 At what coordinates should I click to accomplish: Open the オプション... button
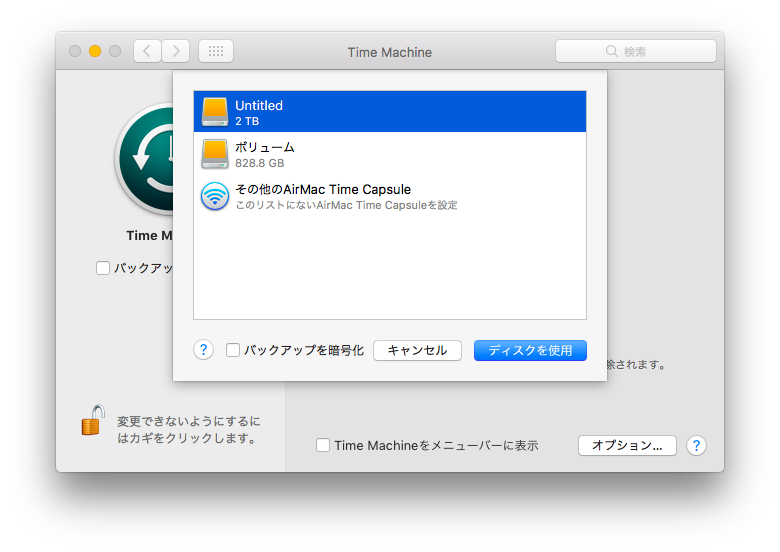(627, 446)
